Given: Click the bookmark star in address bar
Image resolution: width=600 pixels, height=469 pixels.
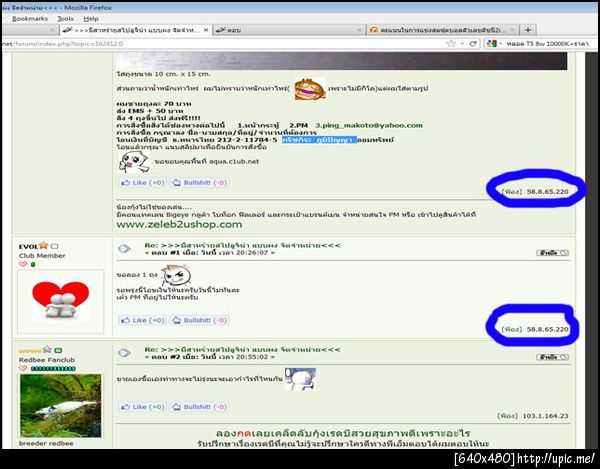Looking at the screenshot, I should (452, 44).
